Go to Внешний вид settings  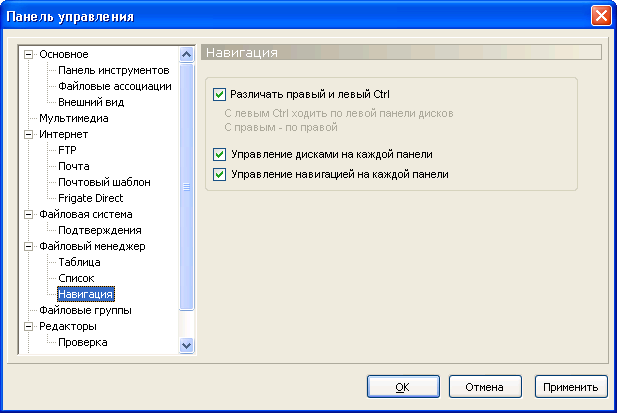click(91, 102)
